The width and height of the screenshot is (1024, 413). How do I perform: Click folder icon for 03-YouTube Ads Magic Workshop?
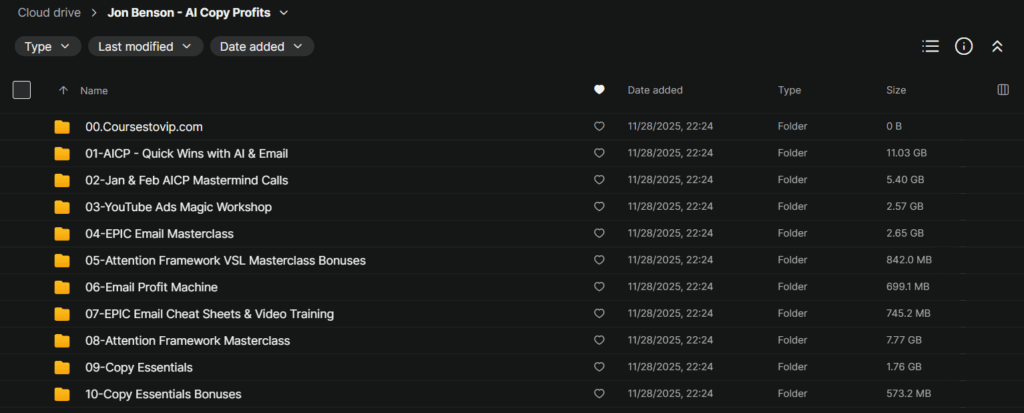(62, 207)
